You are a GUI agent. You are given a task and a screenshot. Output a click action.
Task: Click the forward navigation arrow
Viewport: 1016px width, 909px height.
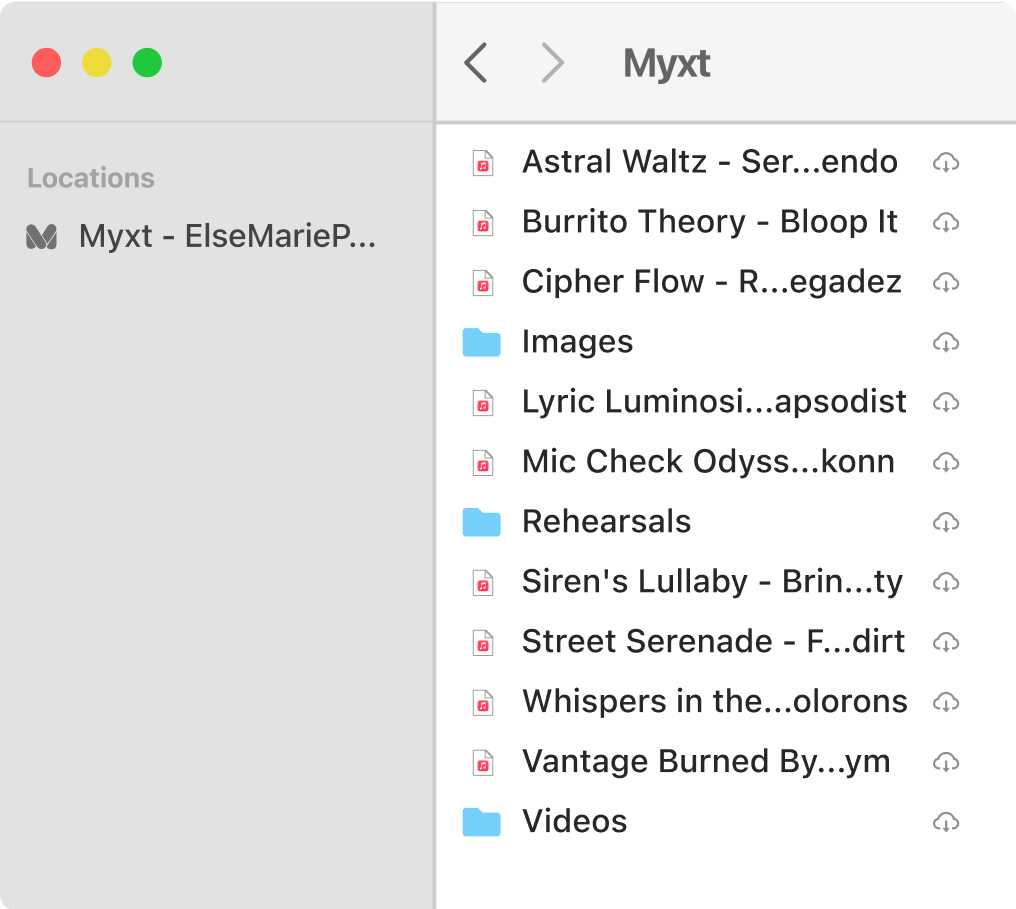(x=552, y=62)
